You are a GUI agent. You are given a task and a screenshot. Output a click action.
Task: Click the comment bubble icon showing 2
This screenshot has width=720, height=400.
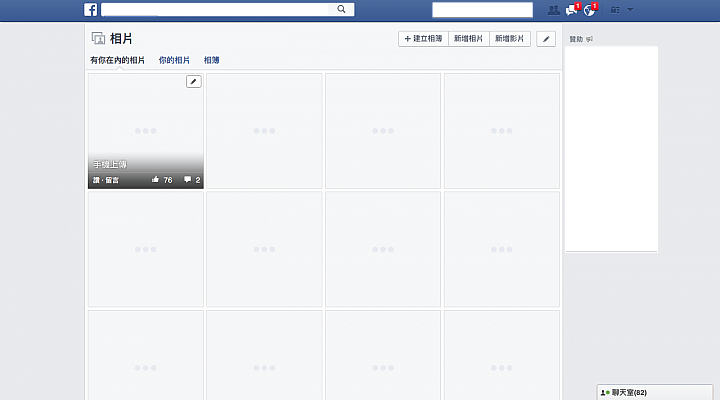pyautogui.click(x=187, y=180)
